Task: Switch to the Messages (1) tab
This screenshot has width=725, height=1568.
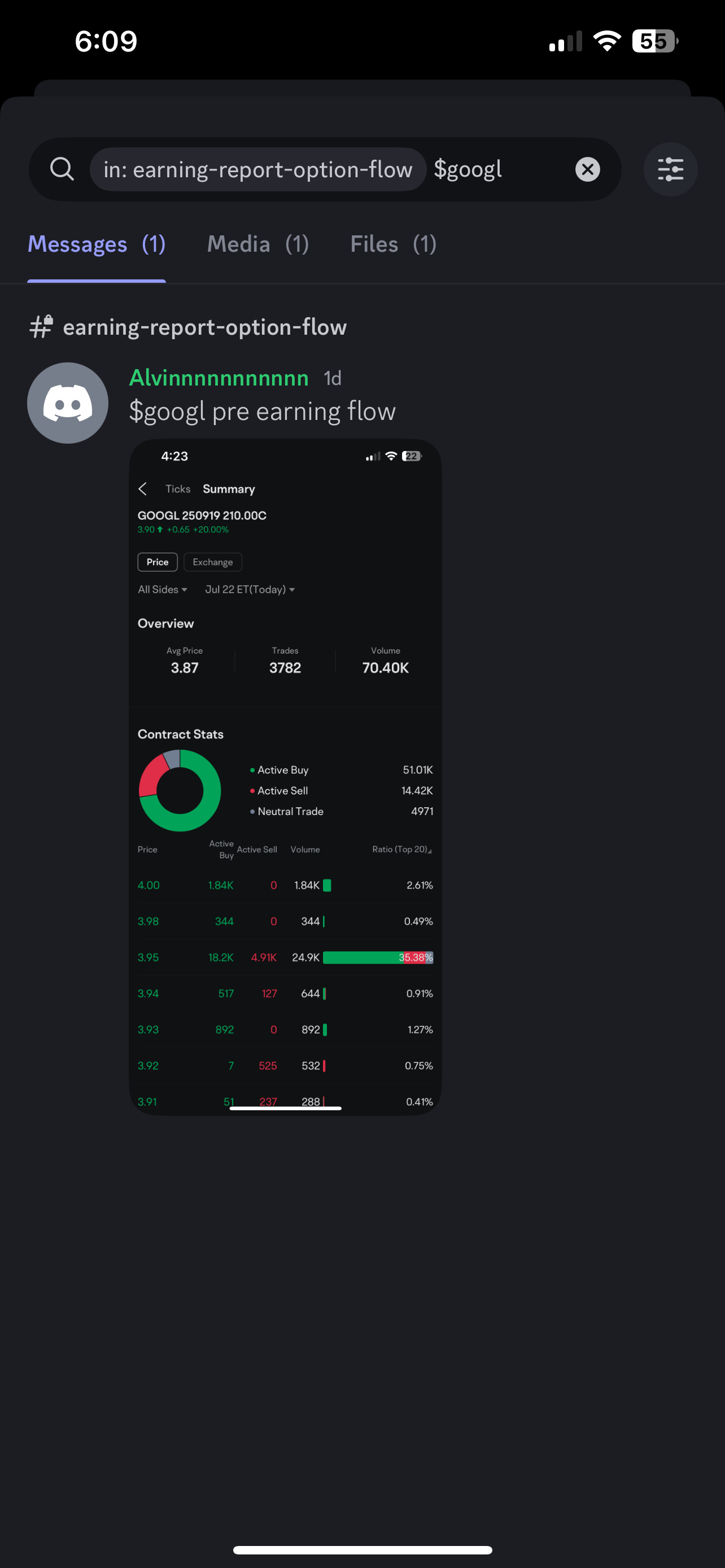Action: (97, 244)
